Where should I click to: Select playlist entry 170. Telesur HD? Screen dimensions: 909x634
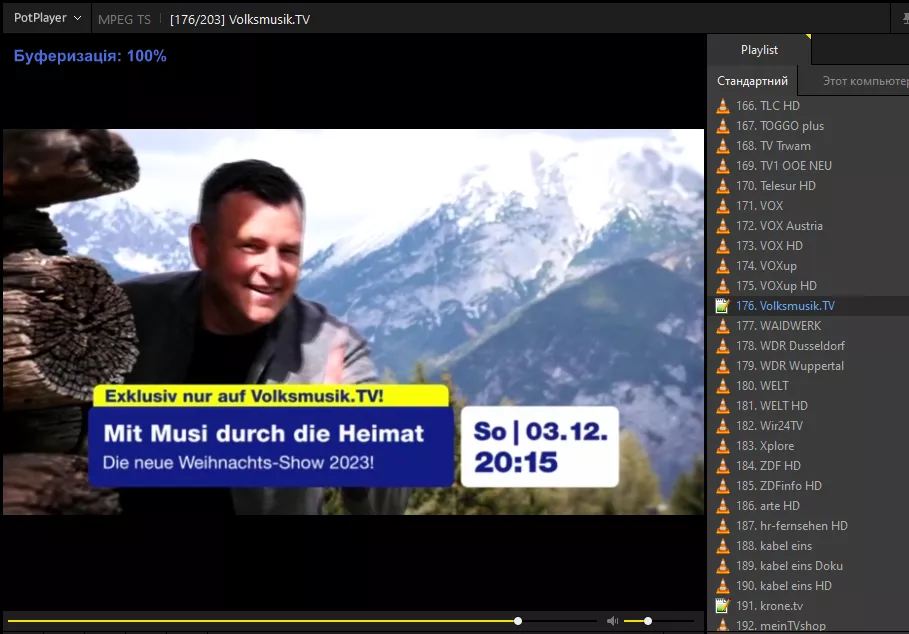tap(808, 185)
